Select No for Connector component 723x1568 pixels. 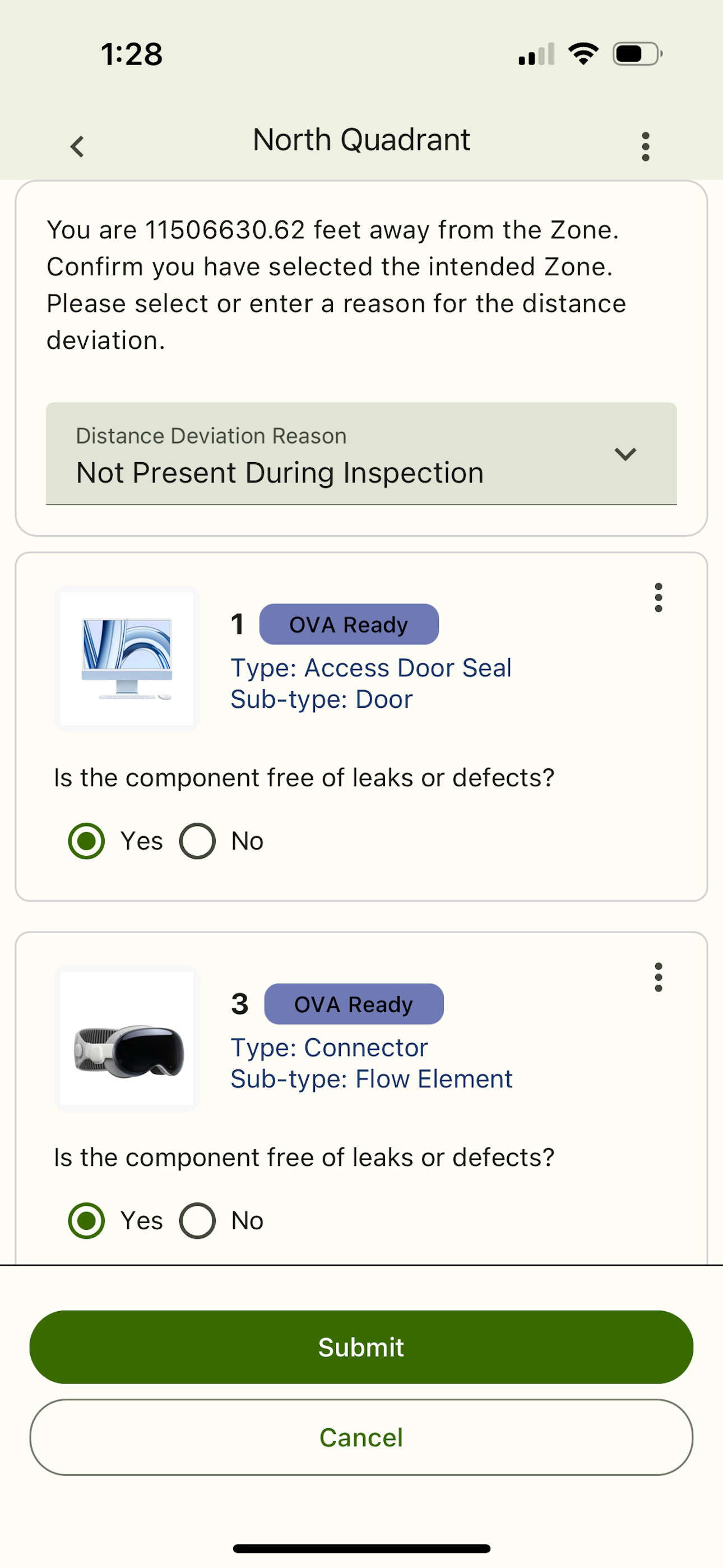(x=197, y=1220)
